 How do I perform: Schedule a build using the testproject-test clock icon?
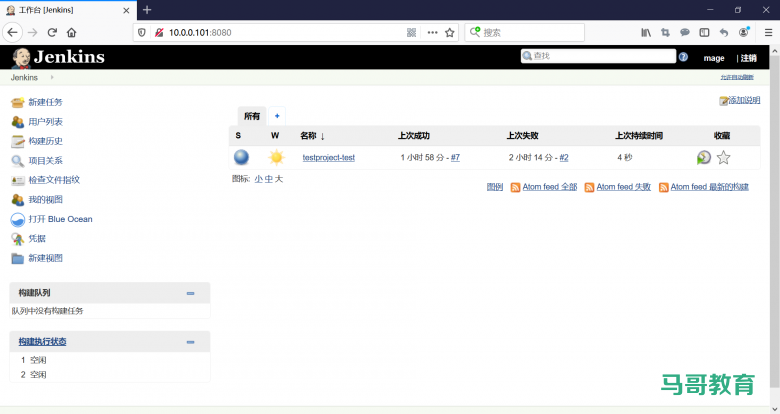pyautogui.click(x=703, y=158)
